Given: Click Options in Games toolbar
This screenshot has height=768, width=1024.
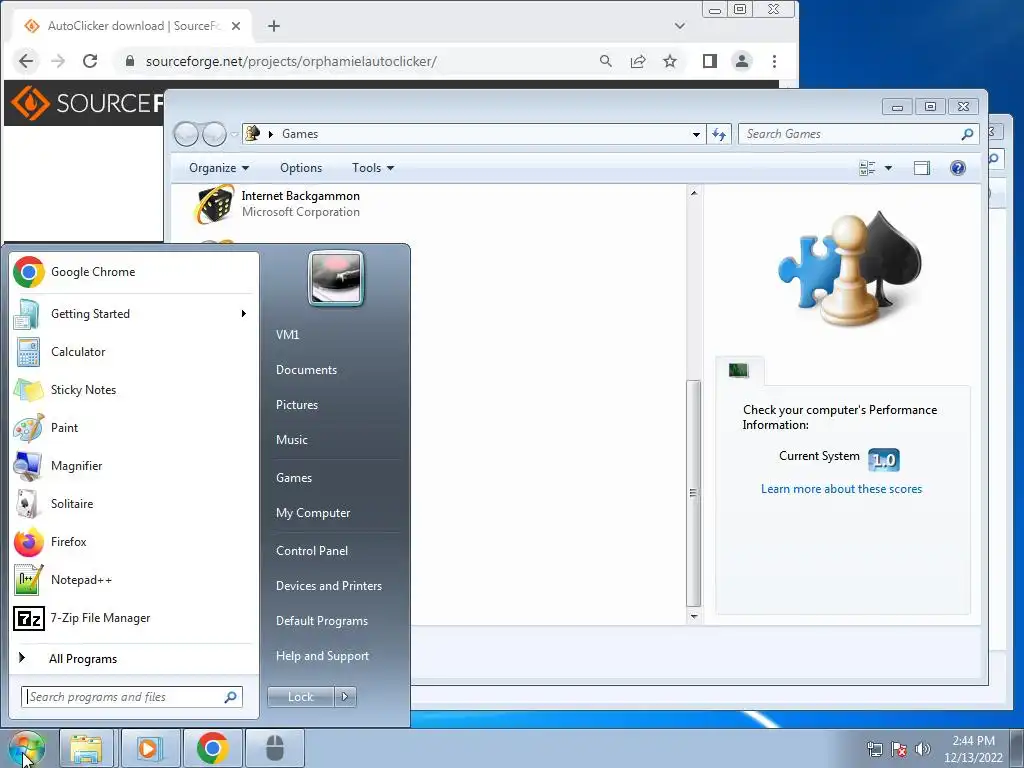Looking at the screenshot, I should 301,168.
